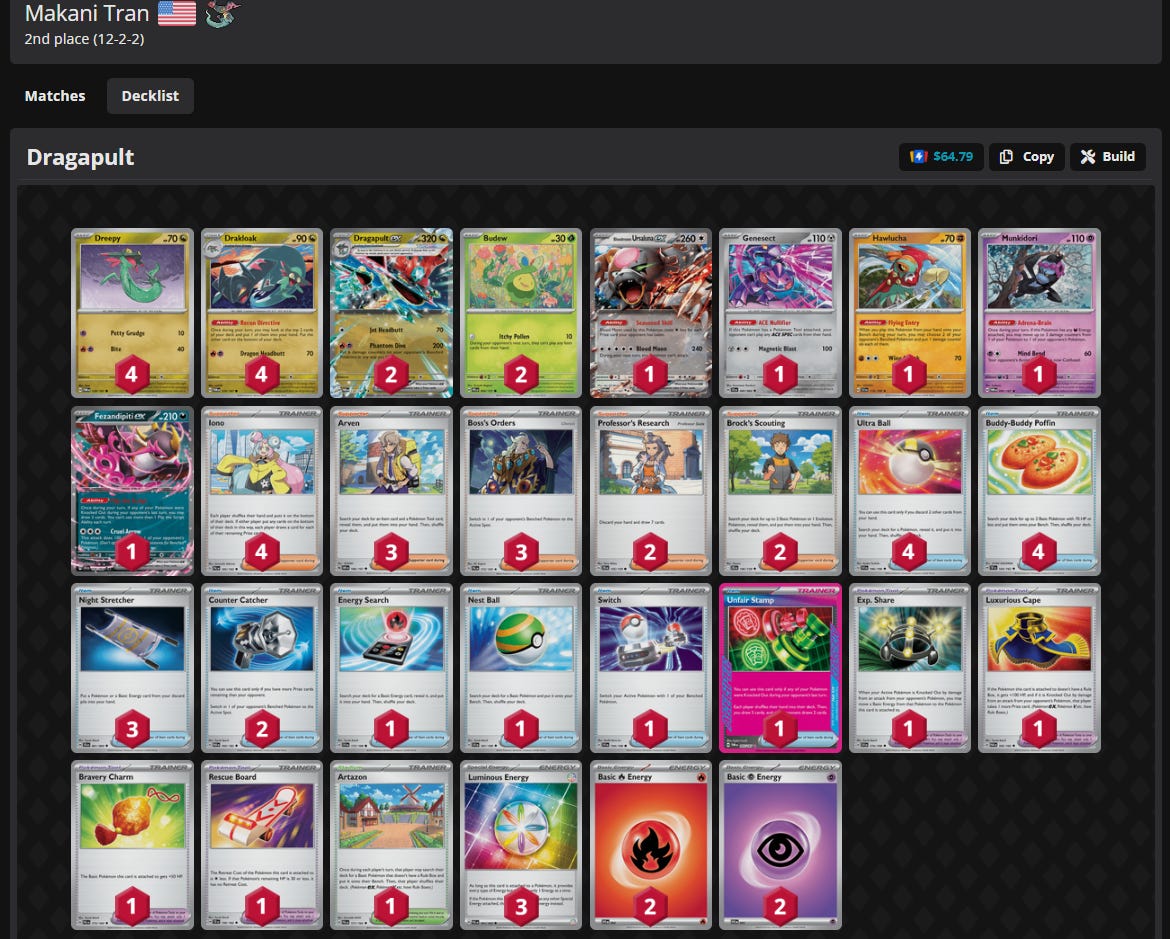Image resolution: width=1170 pixels, height=939 pixels.
Task: Open the Energy Search card
Action: 391,668
